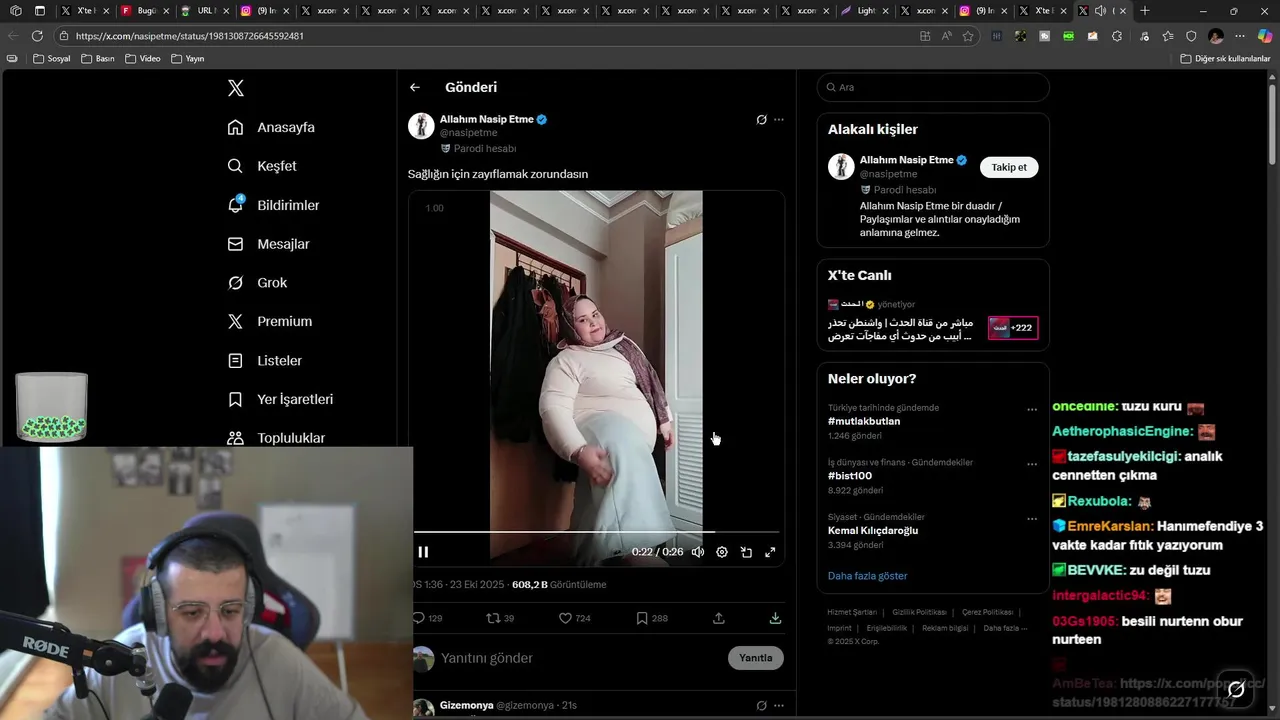Open Çerez Politikası footer link

coord(987,612)
